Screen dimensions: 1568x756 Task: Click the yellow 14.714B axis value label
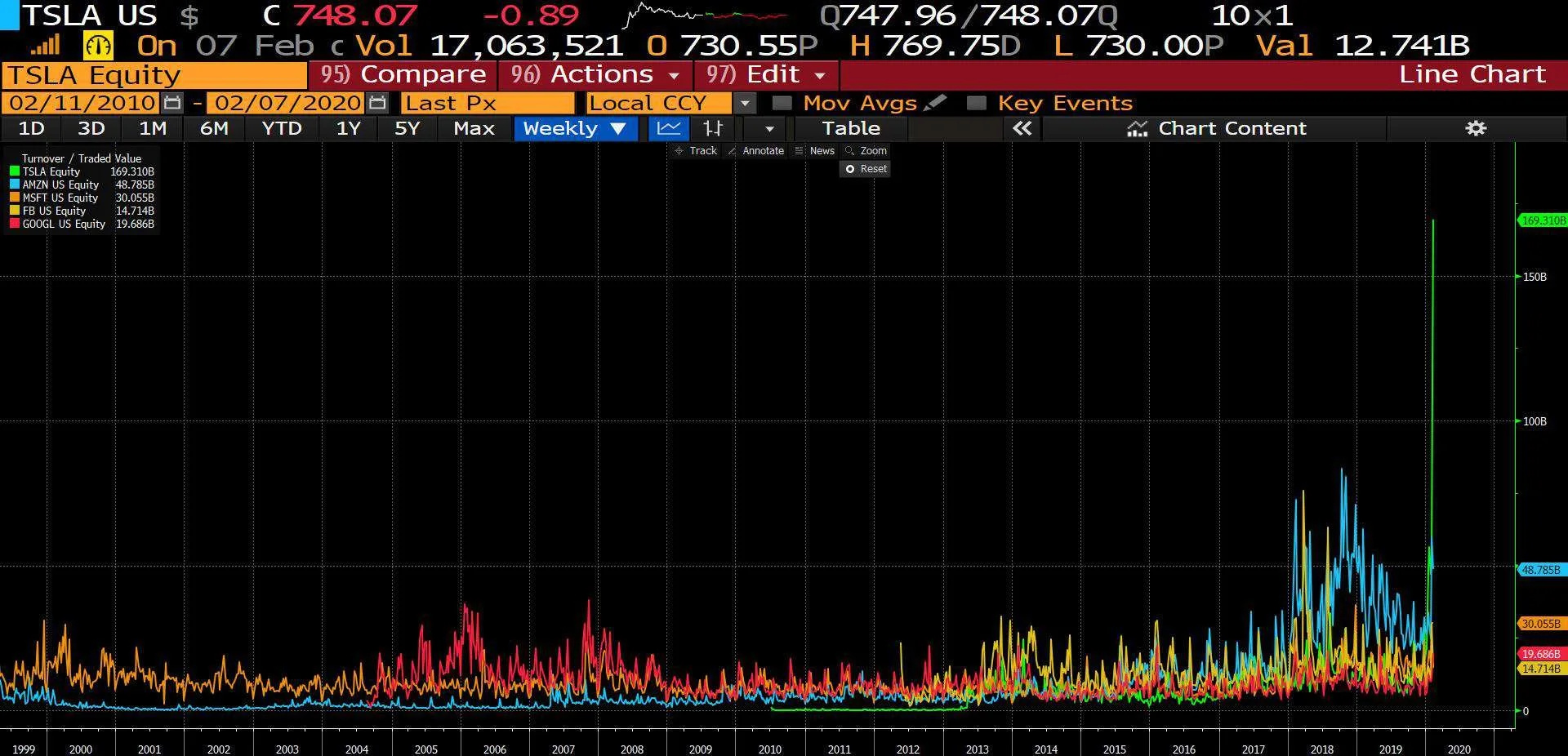tap(1540, 669)
